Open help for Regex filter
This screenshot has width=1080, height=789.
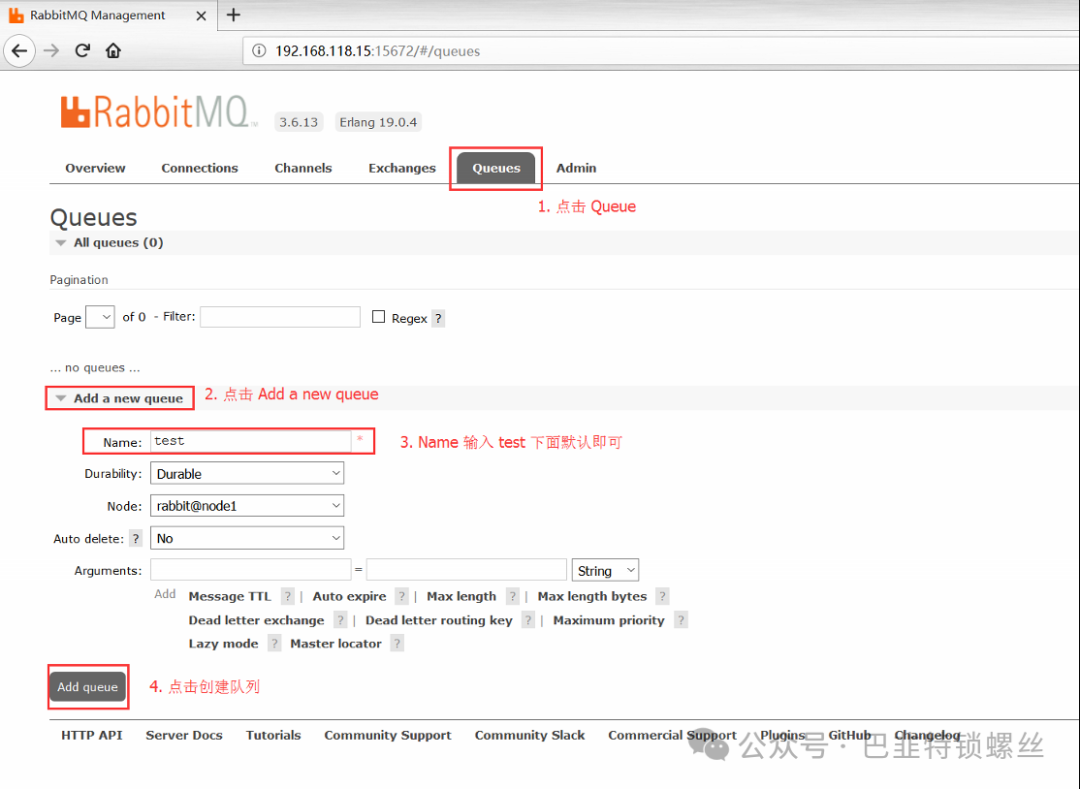click(438, 318)
